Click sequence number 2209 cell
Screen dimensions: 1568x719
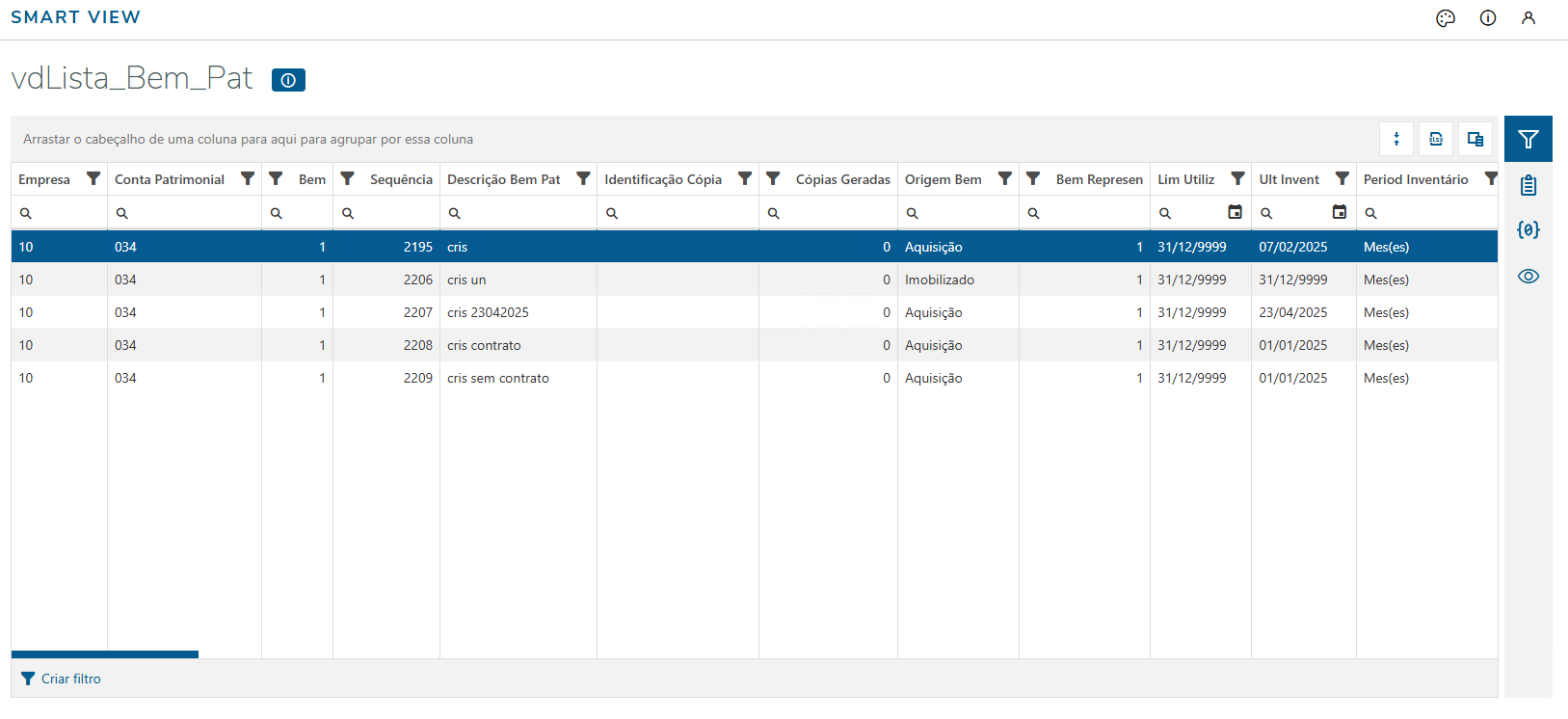pyautogui.click(x=386, y=378)
